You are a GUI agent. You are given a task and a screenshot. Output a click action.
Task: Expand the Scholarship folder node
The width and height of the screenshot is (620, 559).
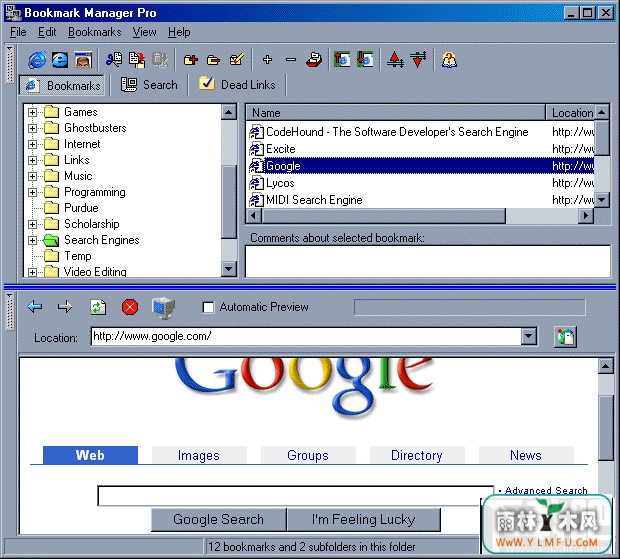(32, 224)
